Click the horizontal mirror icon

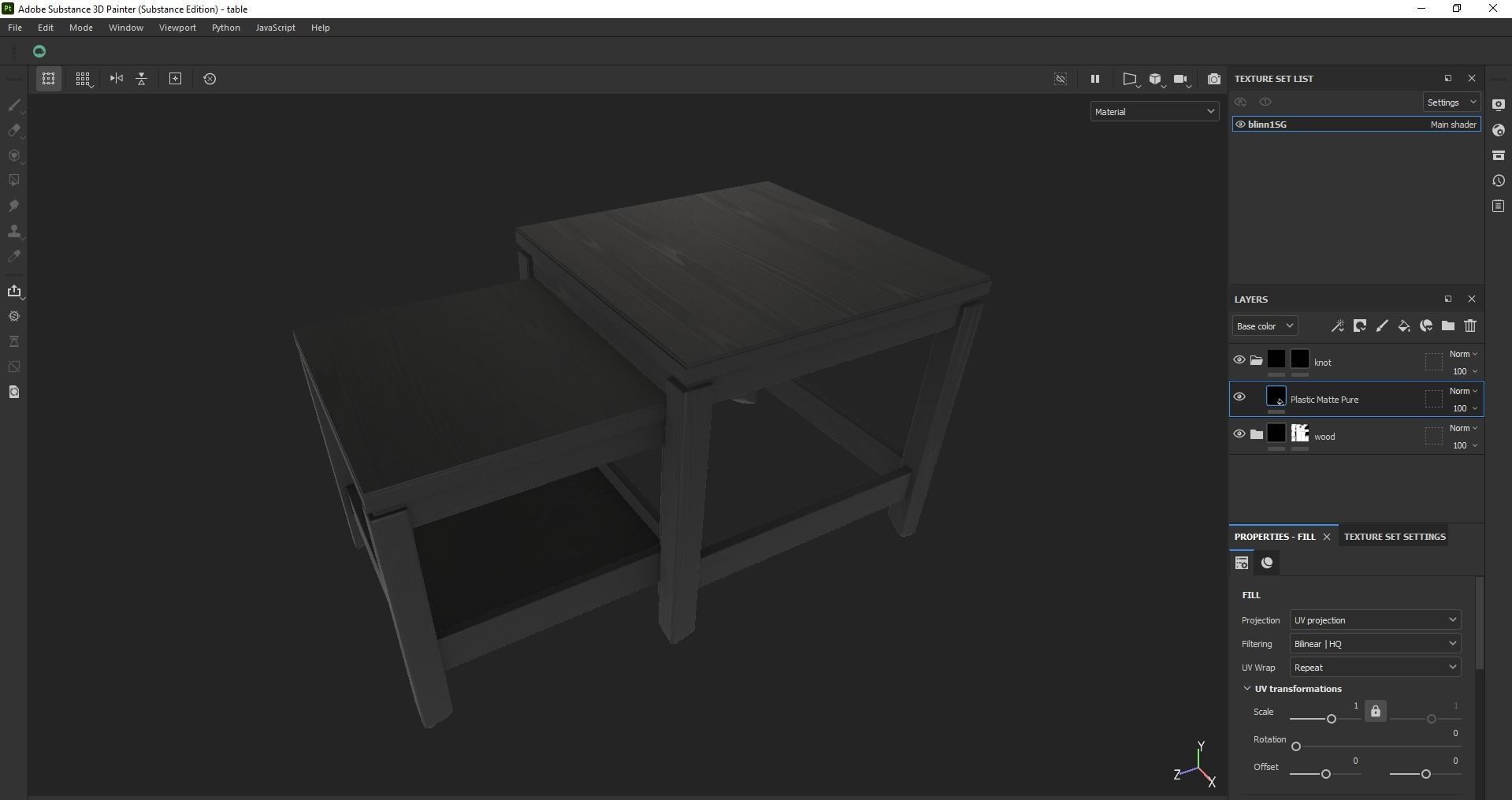coord(117,78)
